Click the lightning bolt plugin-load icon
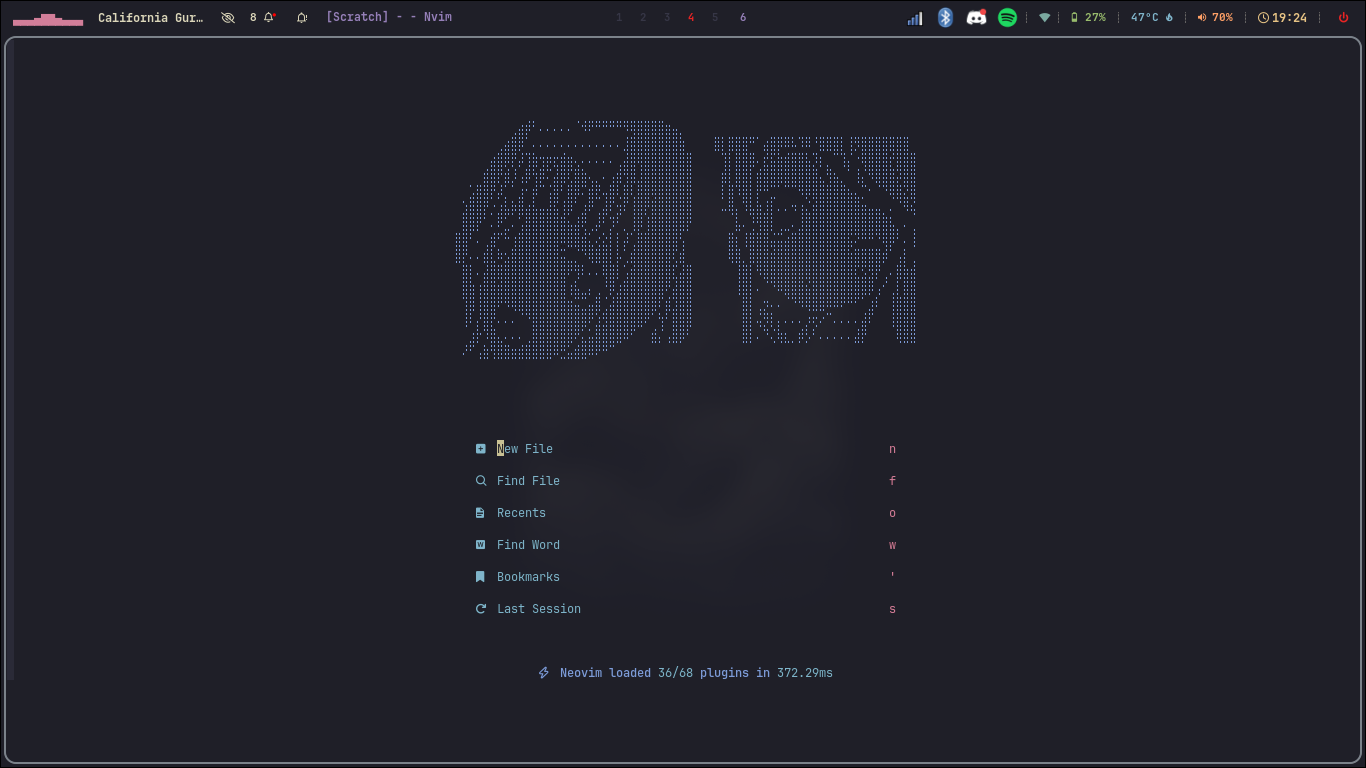The height and width of the screenshot is (768, 1366). pyautogui.click(x=543, y=672)
